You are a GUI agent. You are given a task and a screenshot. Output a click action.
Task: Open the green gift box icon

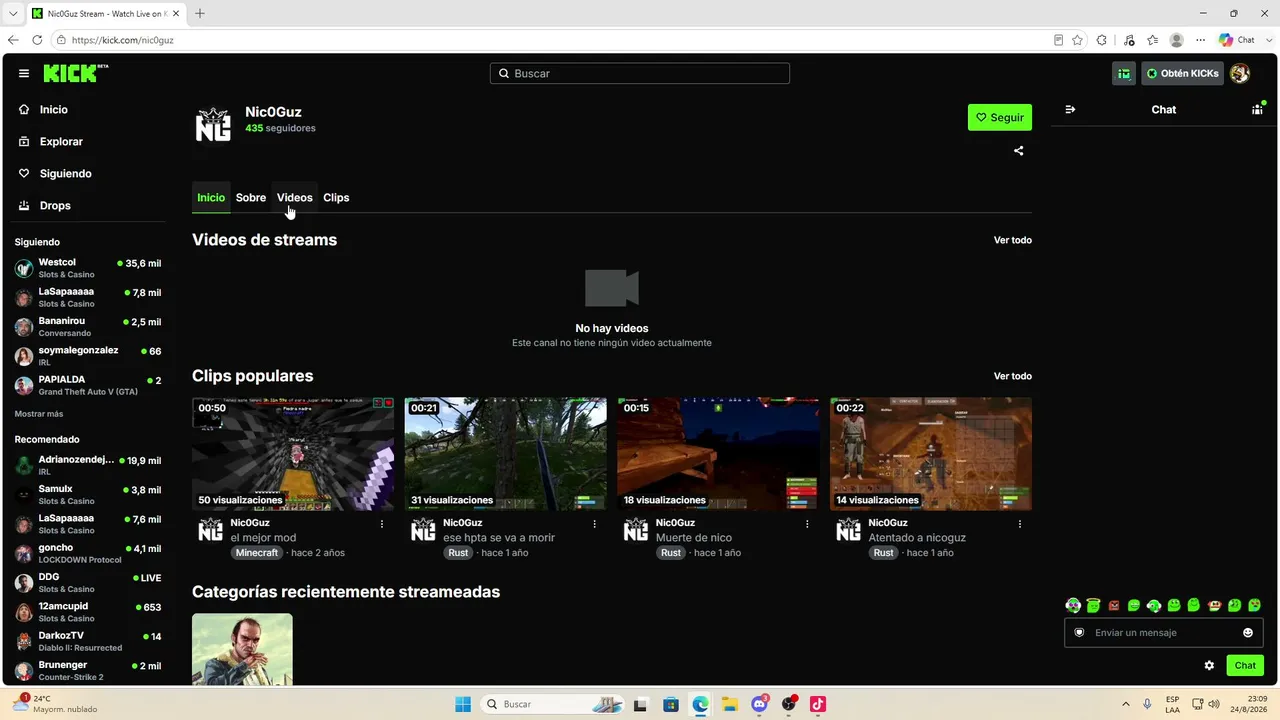(x=1124, y=73)
